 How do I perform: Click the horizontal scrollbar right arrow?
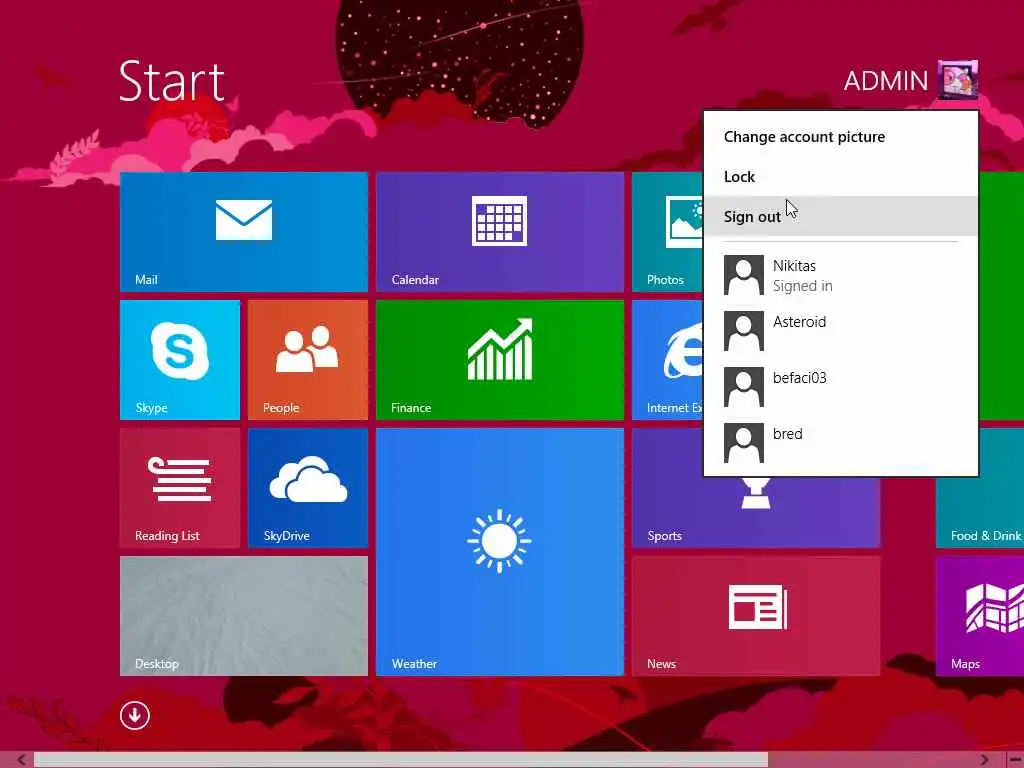click(x=984, y=760)
